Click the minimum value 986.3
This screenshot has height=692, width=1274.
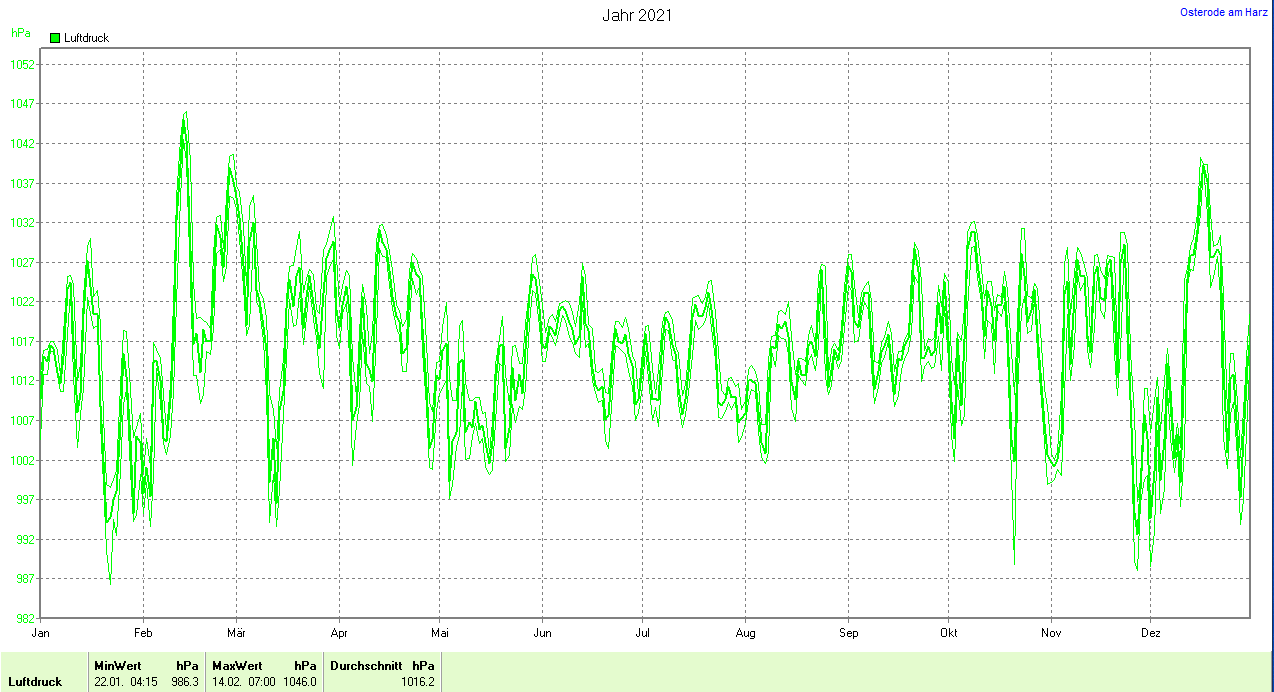[x=185, y=682]
